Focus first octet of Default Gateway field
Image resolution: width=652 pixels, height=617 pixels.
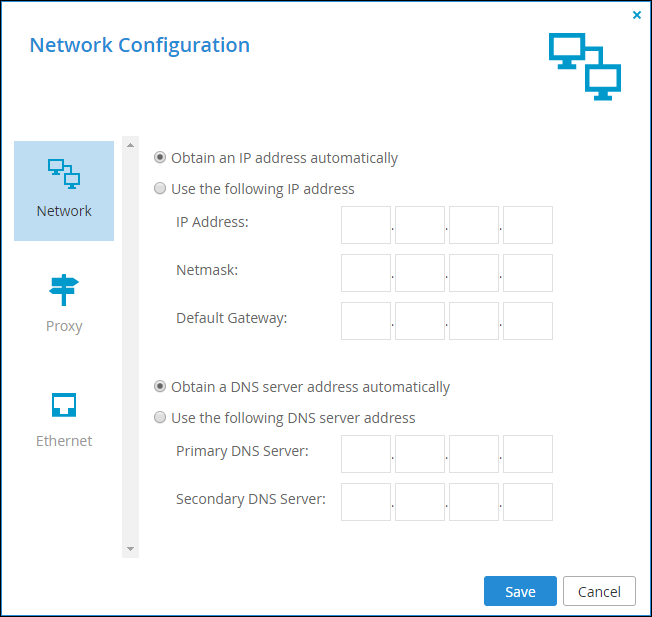366,321
